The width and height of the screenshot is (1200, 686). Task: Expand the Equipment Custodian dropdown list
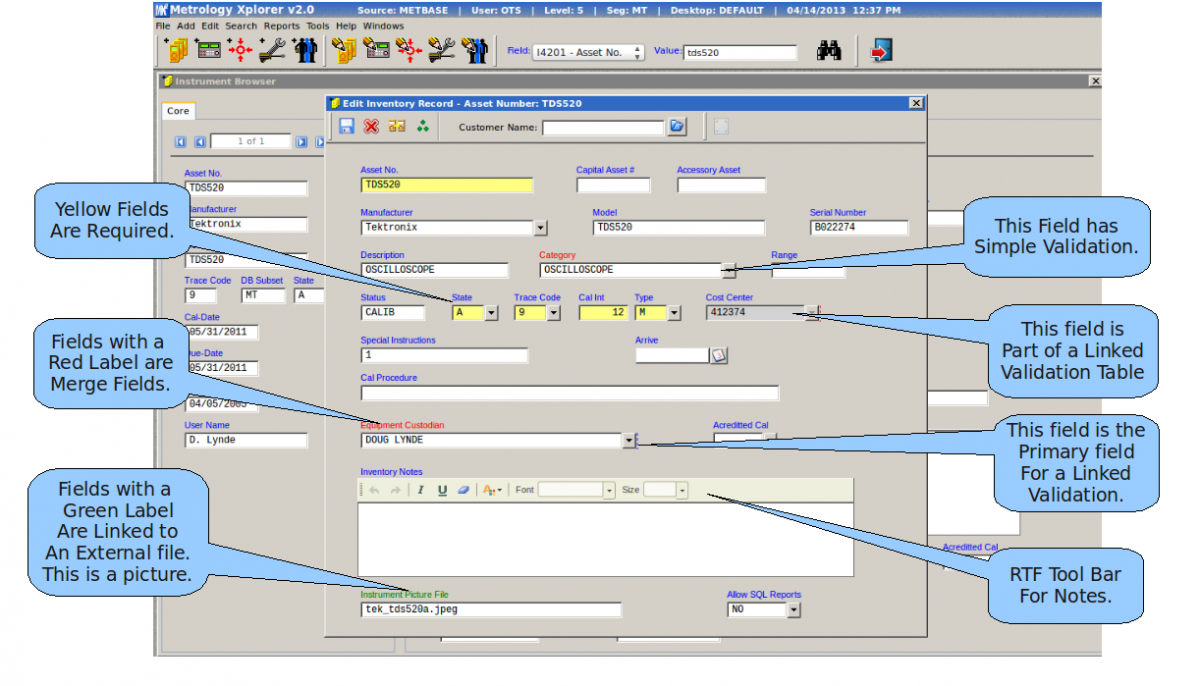point(628,440)
